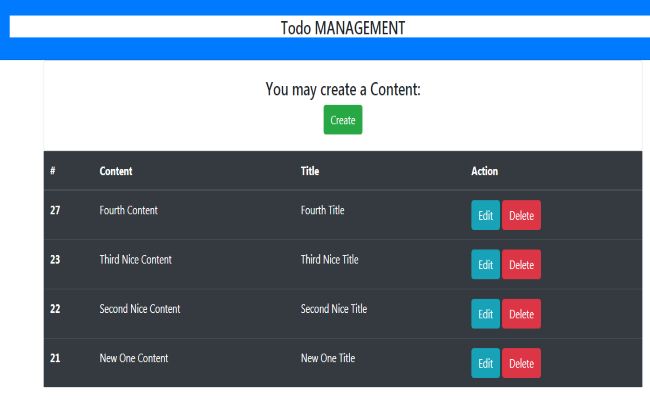This screenshot has height=403, width=650.
Task: Select the # column header
Action: 53,171
